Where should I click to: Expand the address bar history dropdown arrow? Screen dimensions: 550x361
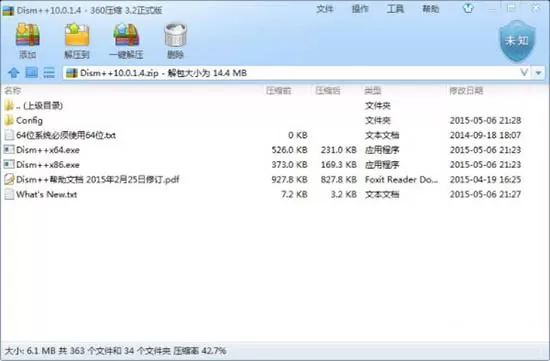click(x=539, y=73)
